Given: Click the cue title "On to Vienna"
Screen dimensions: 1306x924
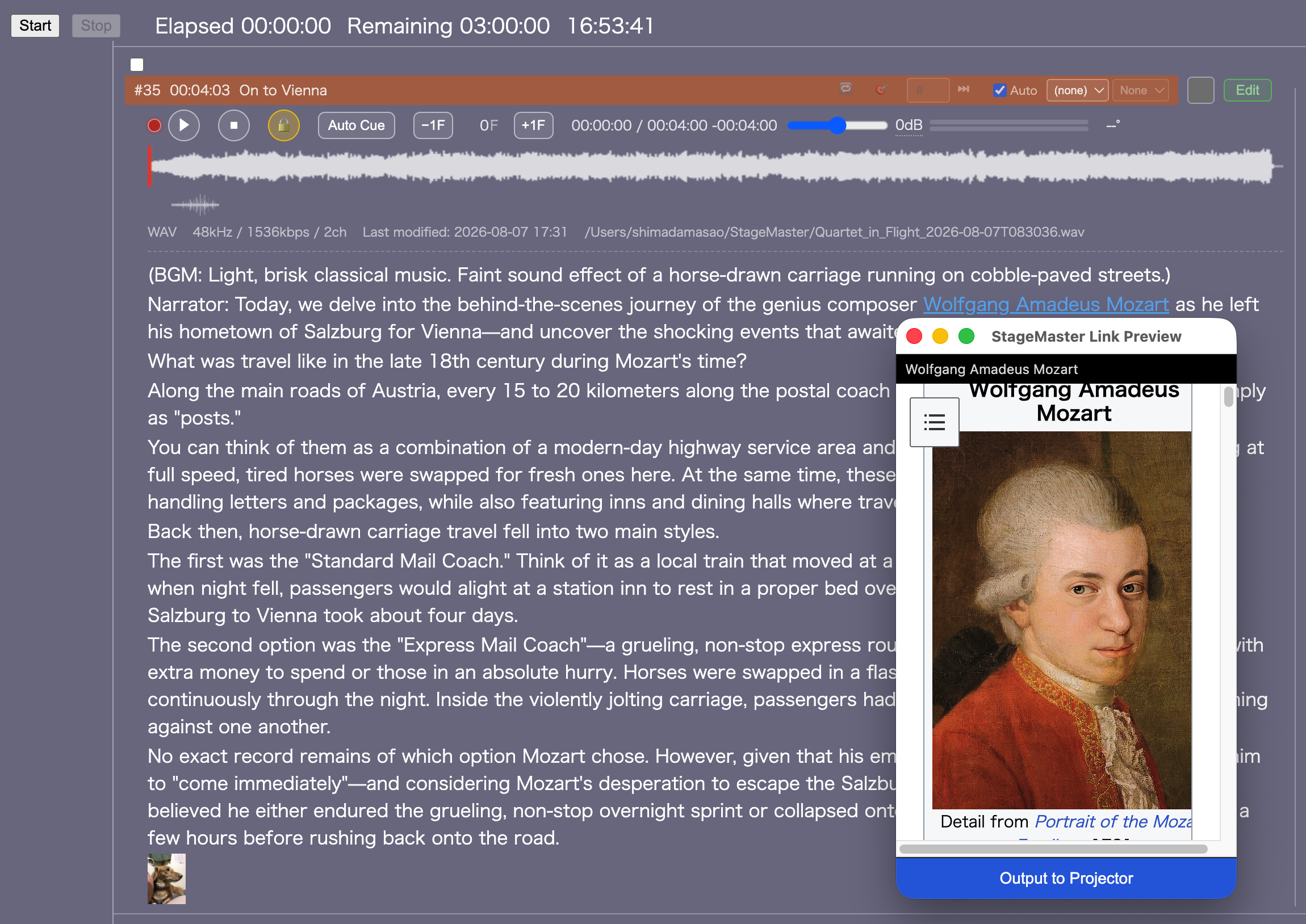Looking at the screenshot, I should pyautogui.click(x=283, y=90).
